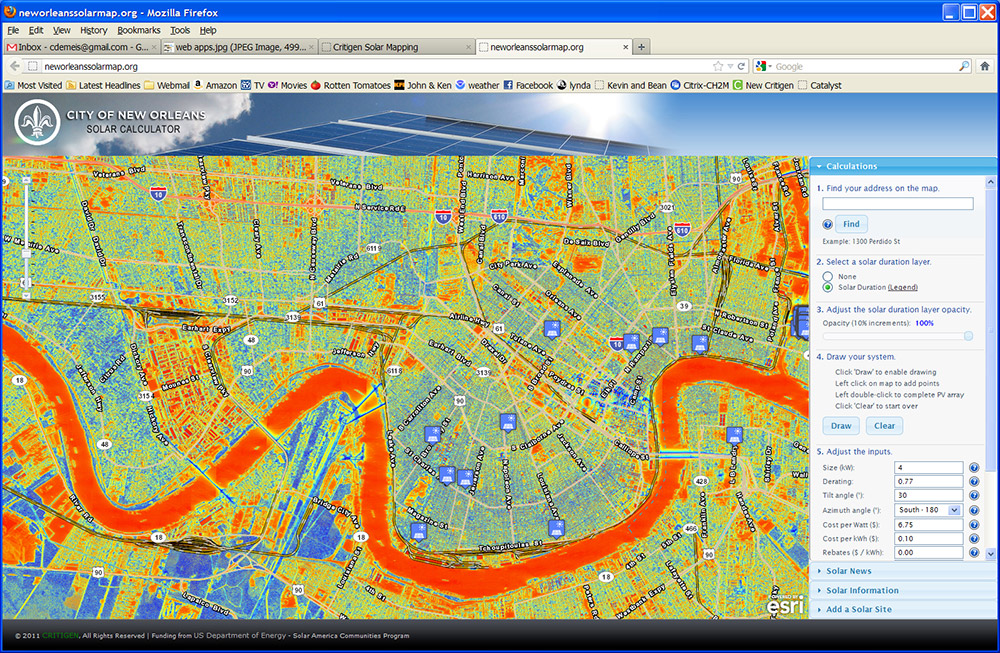Select the Solar Duration radio button
Screen dimensions: 1000x653
click(x=828, y=288)
